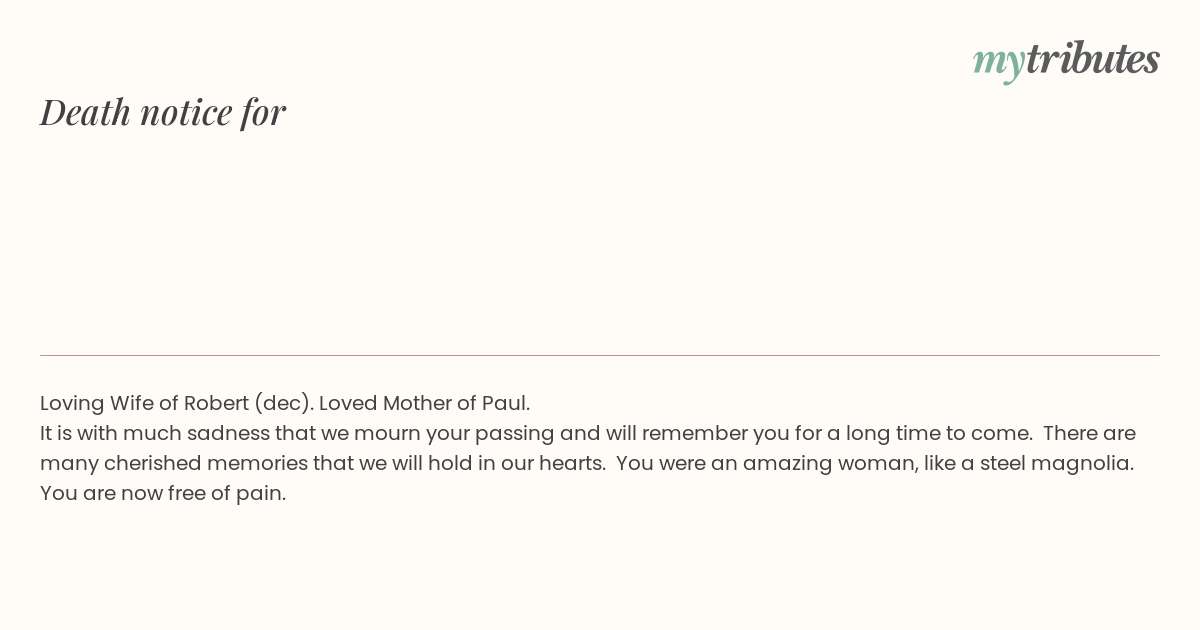The image size is (1200, 630).
Task: Click the "tributes" part of the logo
Action: pos(1092,58)
